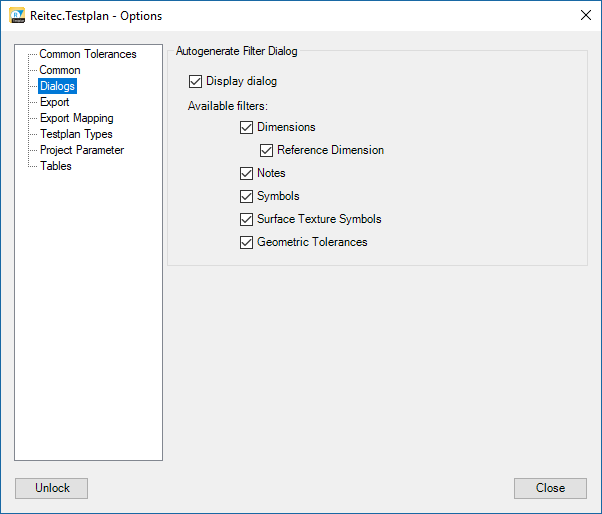The width and height of the screenshot is (602, 514).
Task: Select Testplan Types in the tree
Action: point(76,134)
